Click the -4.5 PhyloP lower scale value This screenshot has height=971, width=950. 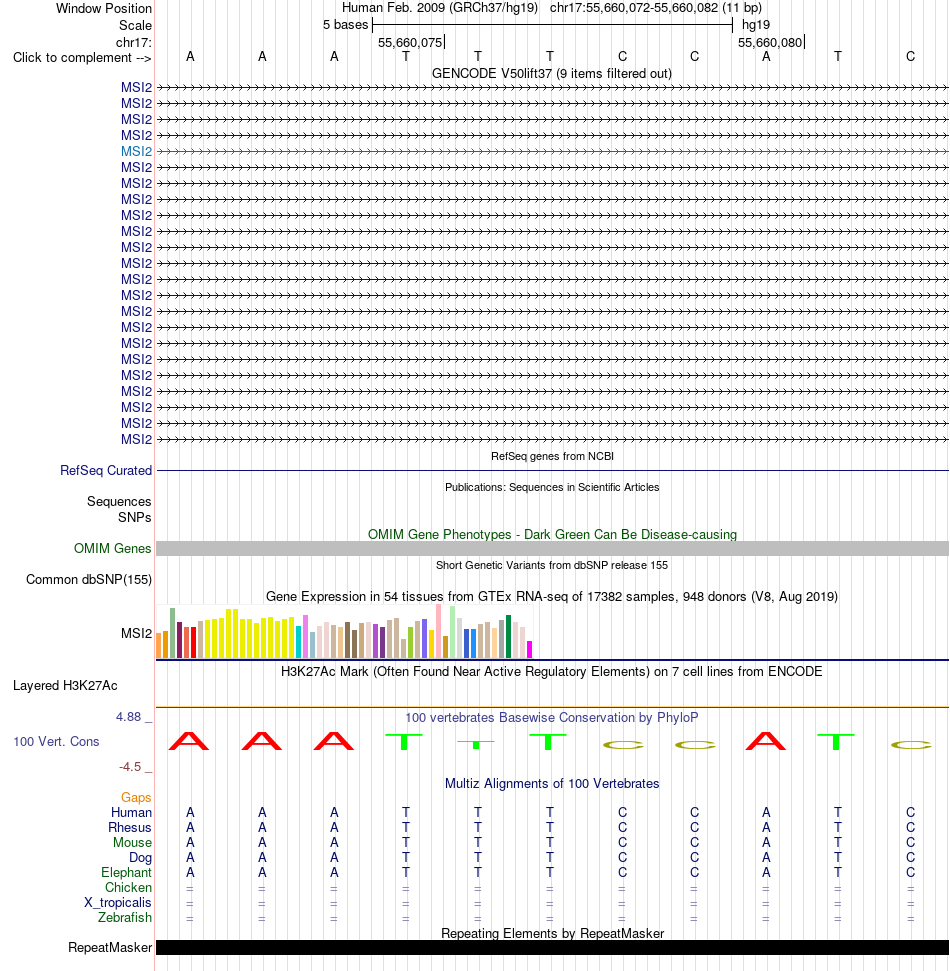tap(130, 767)
